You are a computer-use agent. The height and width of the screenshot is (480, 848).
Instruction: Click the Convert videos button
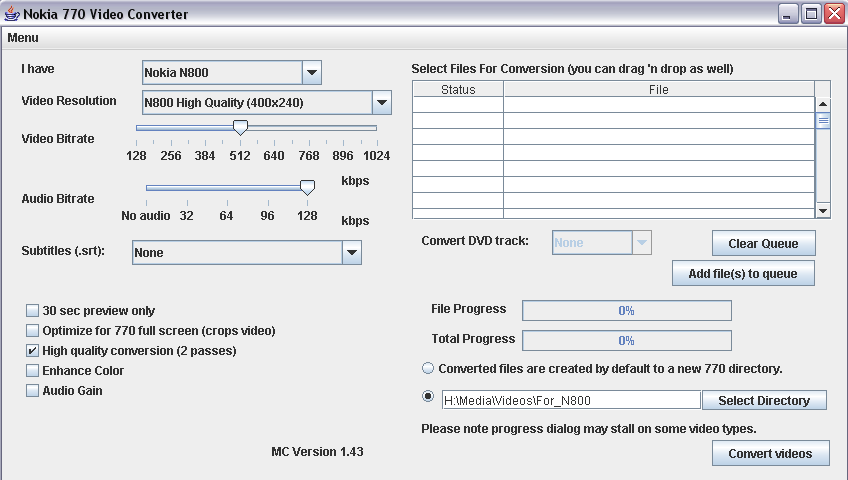pyautogui.click(x=770, y=454)
